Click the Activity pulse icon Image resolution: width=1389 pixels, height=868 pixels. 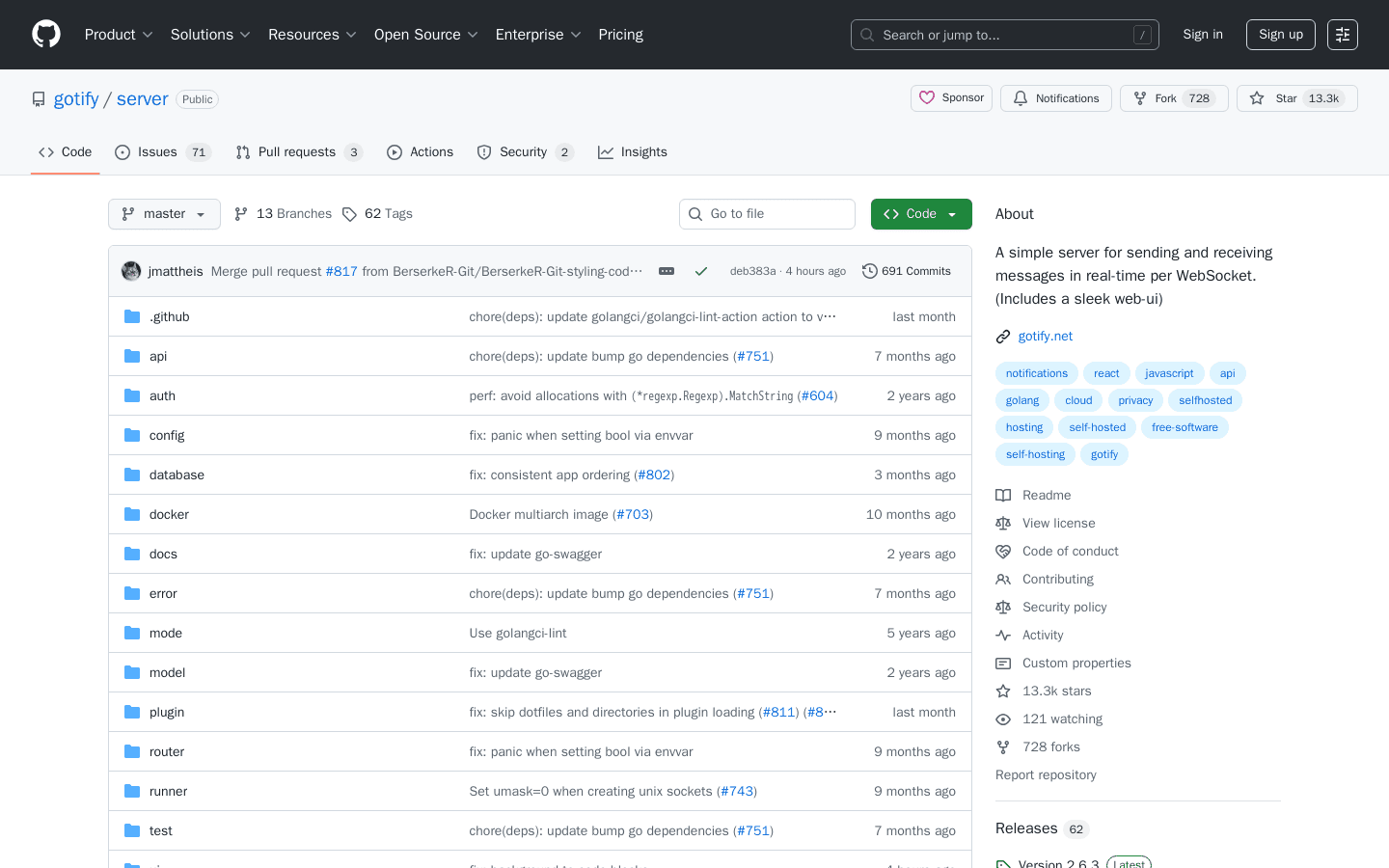pyautogui.click(x=1003, y=635)
